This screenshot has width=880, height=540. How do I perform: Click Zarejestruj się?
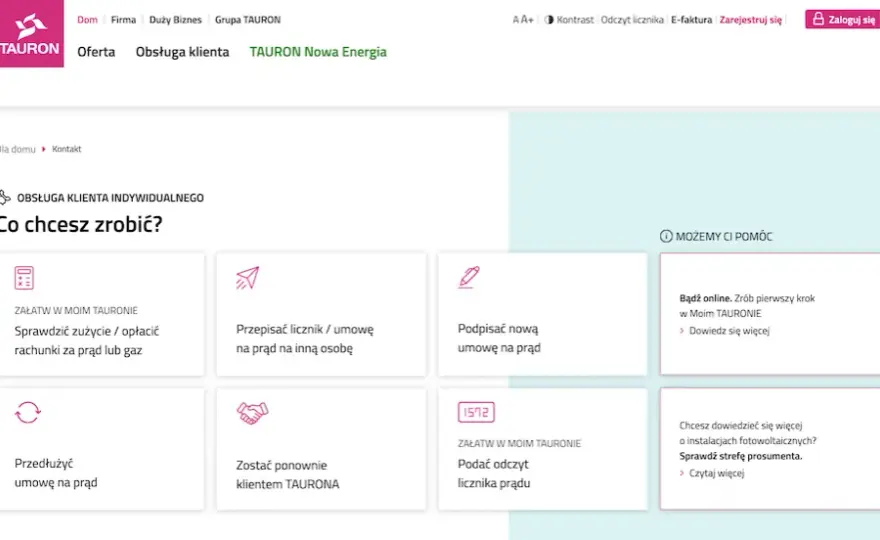(x=751, y=20)
